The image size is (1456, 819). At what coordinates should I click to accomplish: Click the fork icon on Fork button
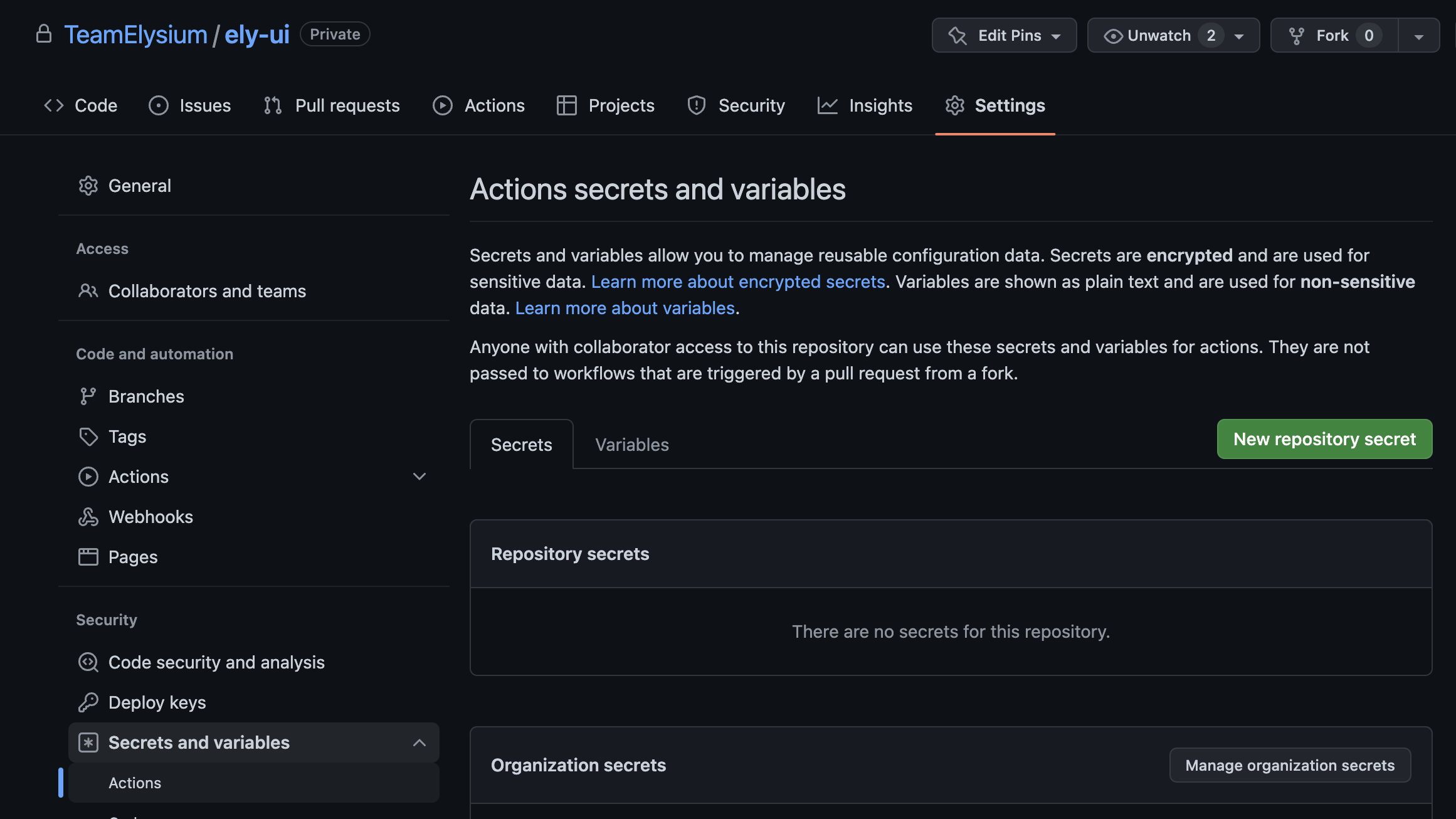(1297, 36)
